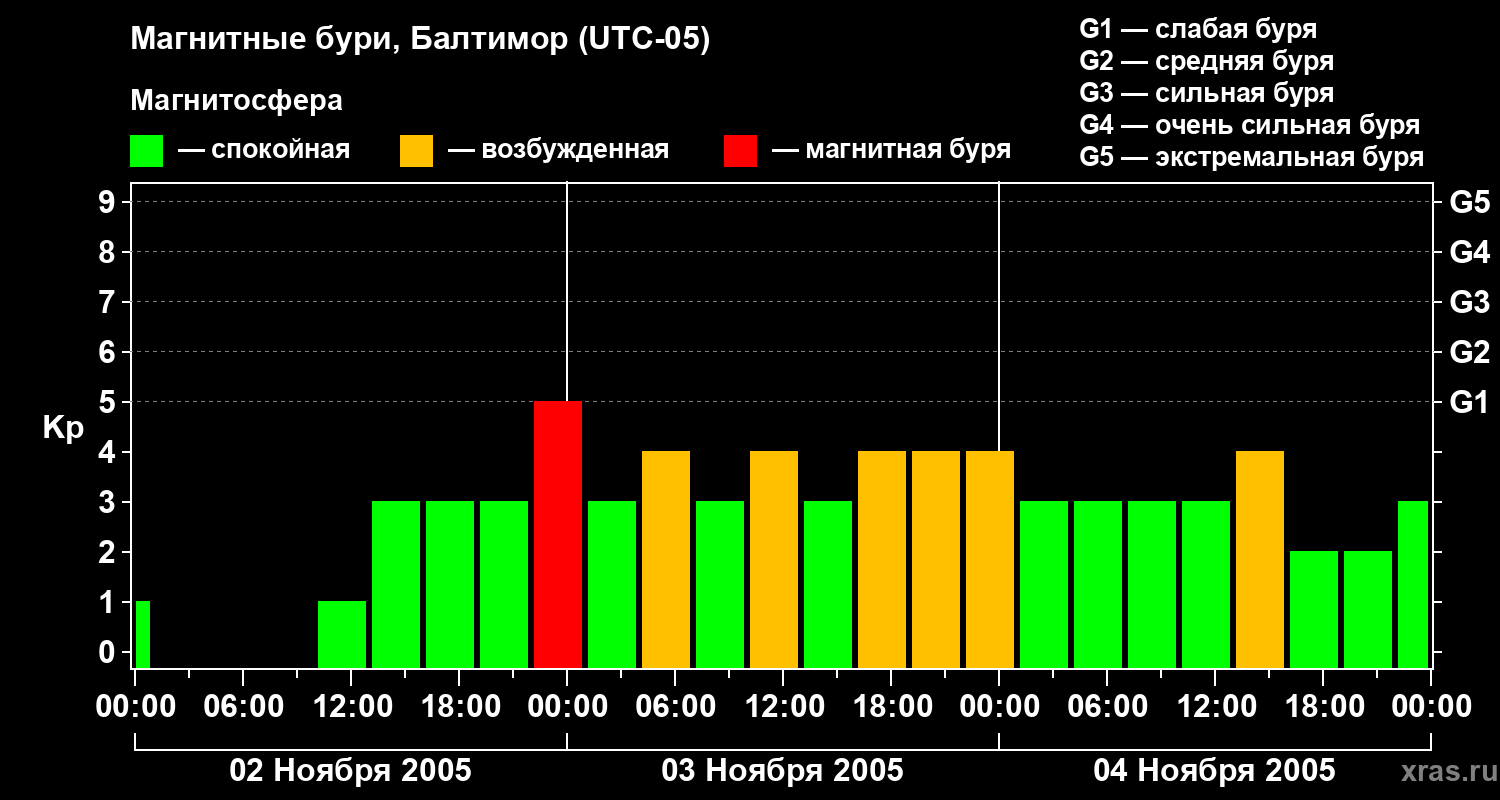Screen dimensions: 1500x800
Task: Click the 'Kp' axis label
Action: point(63,428)
